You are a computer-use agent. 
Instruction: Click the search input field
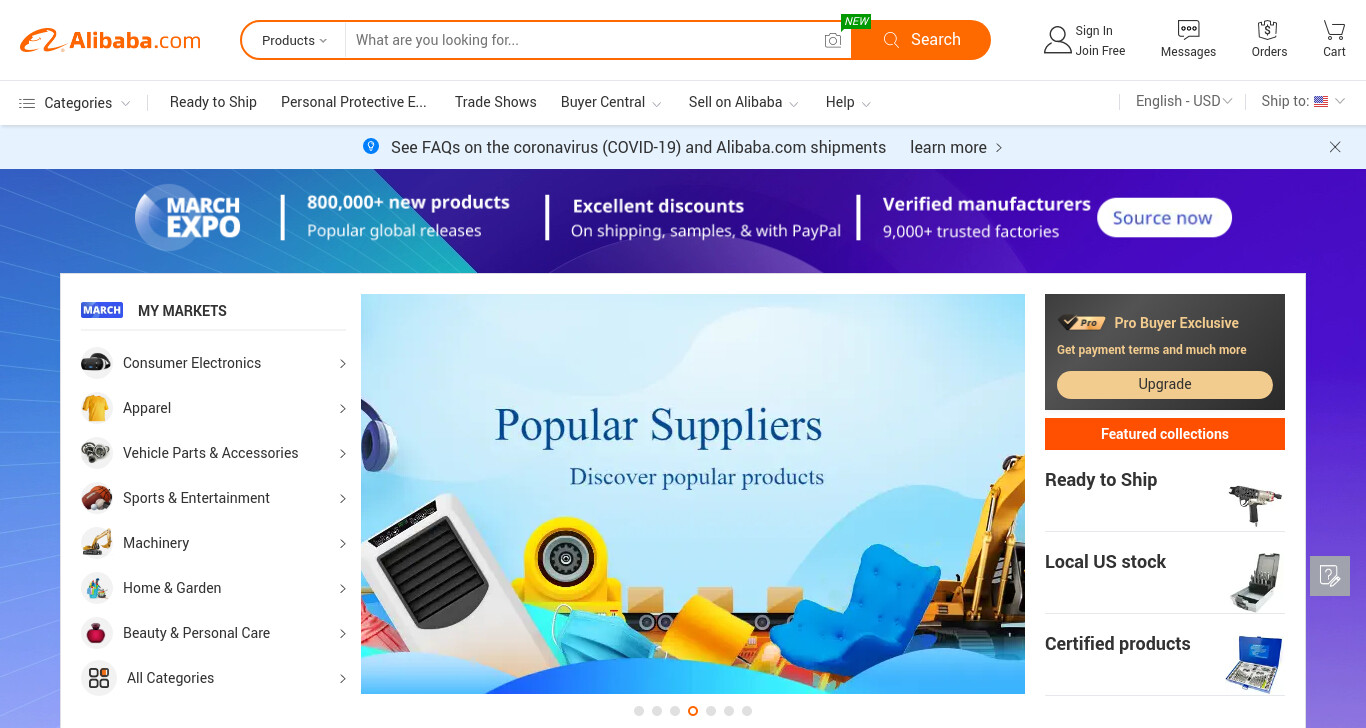(x=583, y=40)
